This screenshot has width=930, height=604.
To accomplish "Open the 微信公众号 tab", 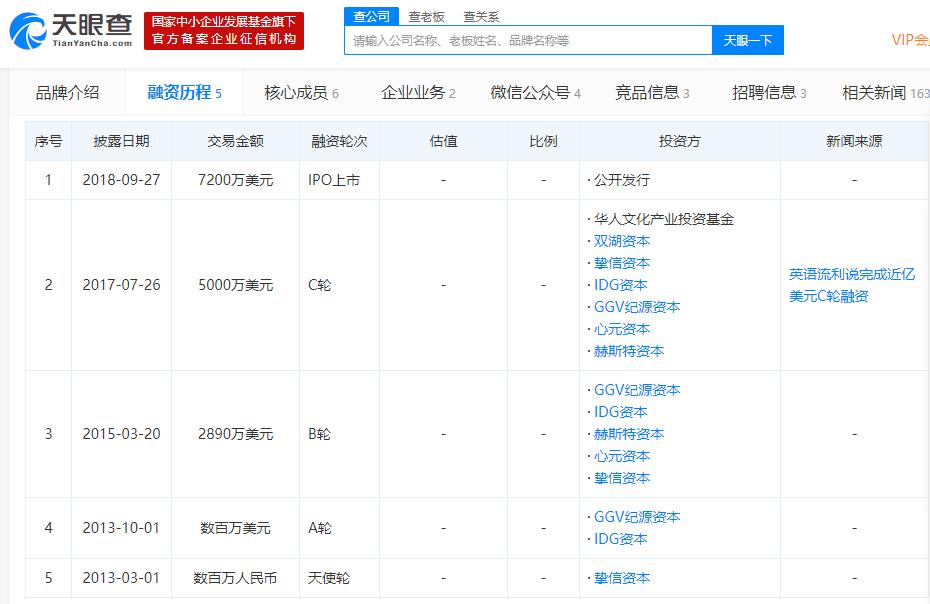I will [535, 93].
